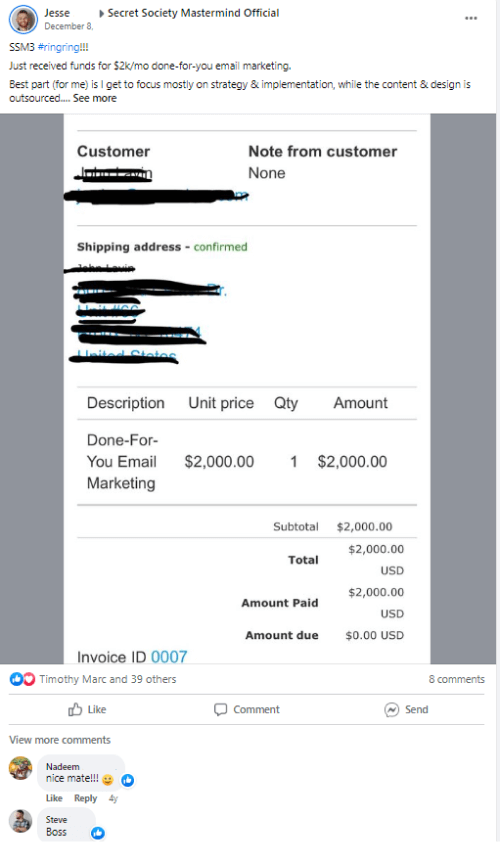
Task: Open Secret Society Mastermind Official group
Action: point(193,13)
